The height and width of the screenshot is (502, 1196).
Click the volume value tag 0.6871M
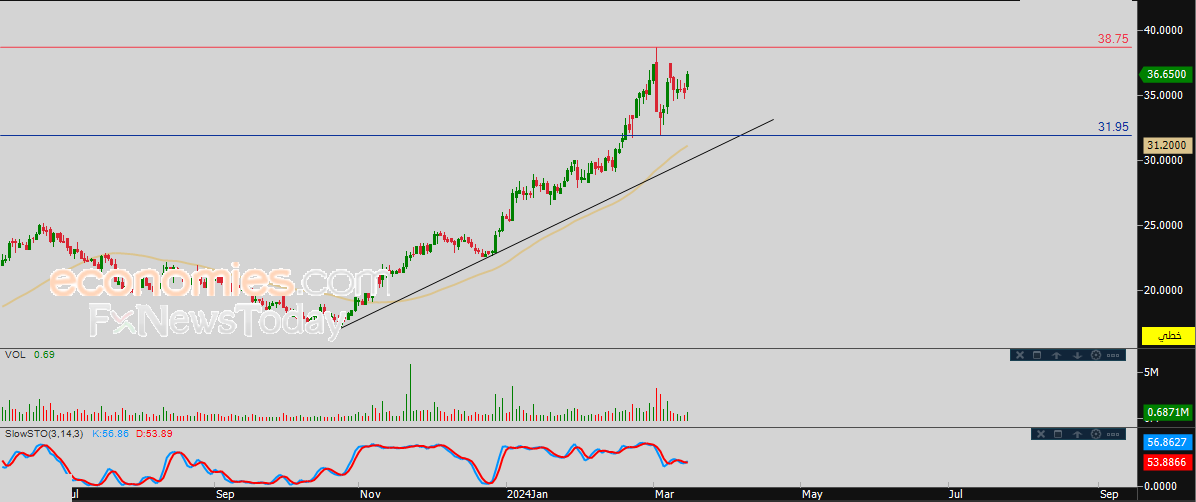(1167, 412)
